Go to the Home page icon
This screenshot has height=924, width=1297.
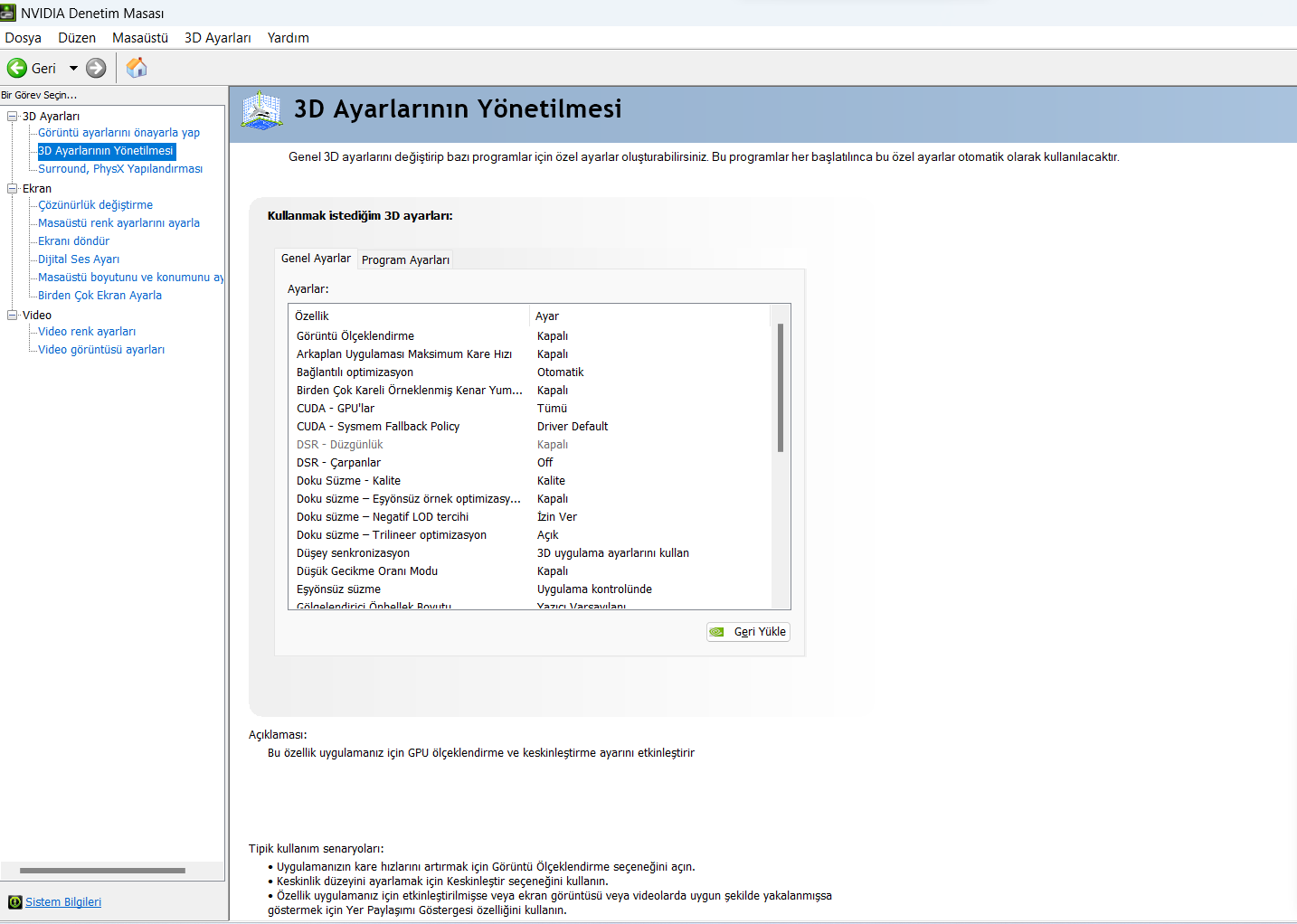pos(137,68)
